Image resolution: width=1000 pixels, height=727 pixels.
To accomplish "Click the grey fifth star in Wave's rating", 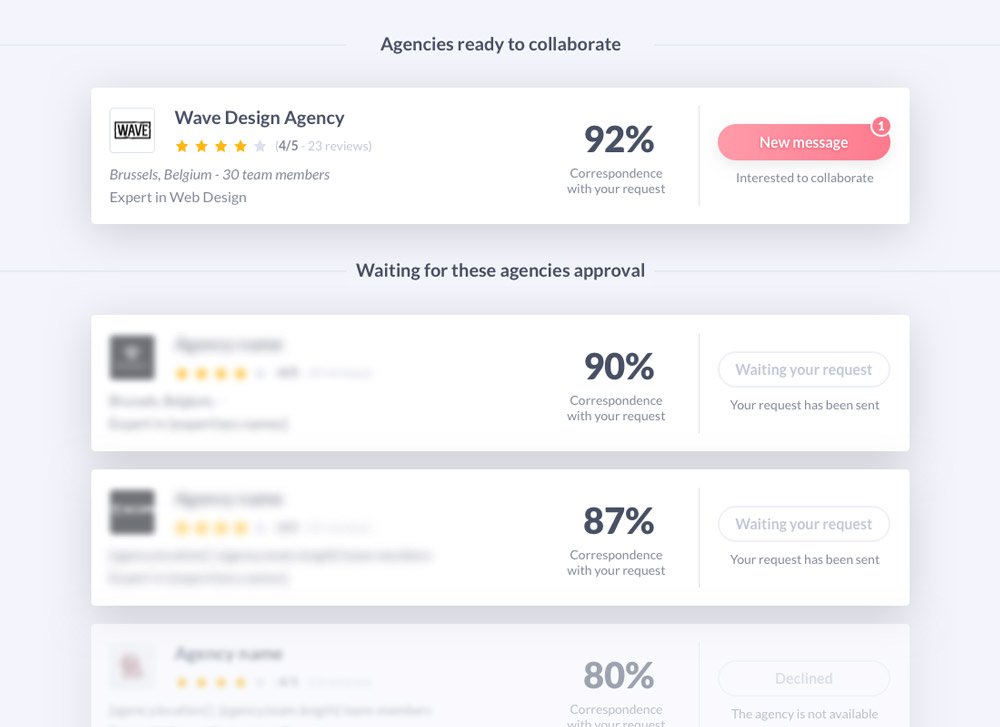I will tap(260, 146).
